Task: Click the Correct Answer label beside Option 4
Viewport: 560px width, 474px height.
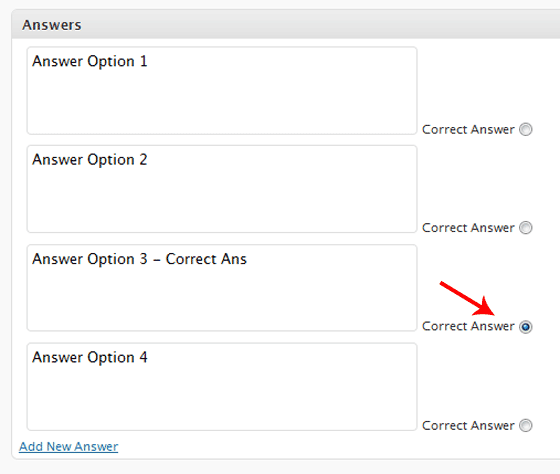Action: coord(468,425)
